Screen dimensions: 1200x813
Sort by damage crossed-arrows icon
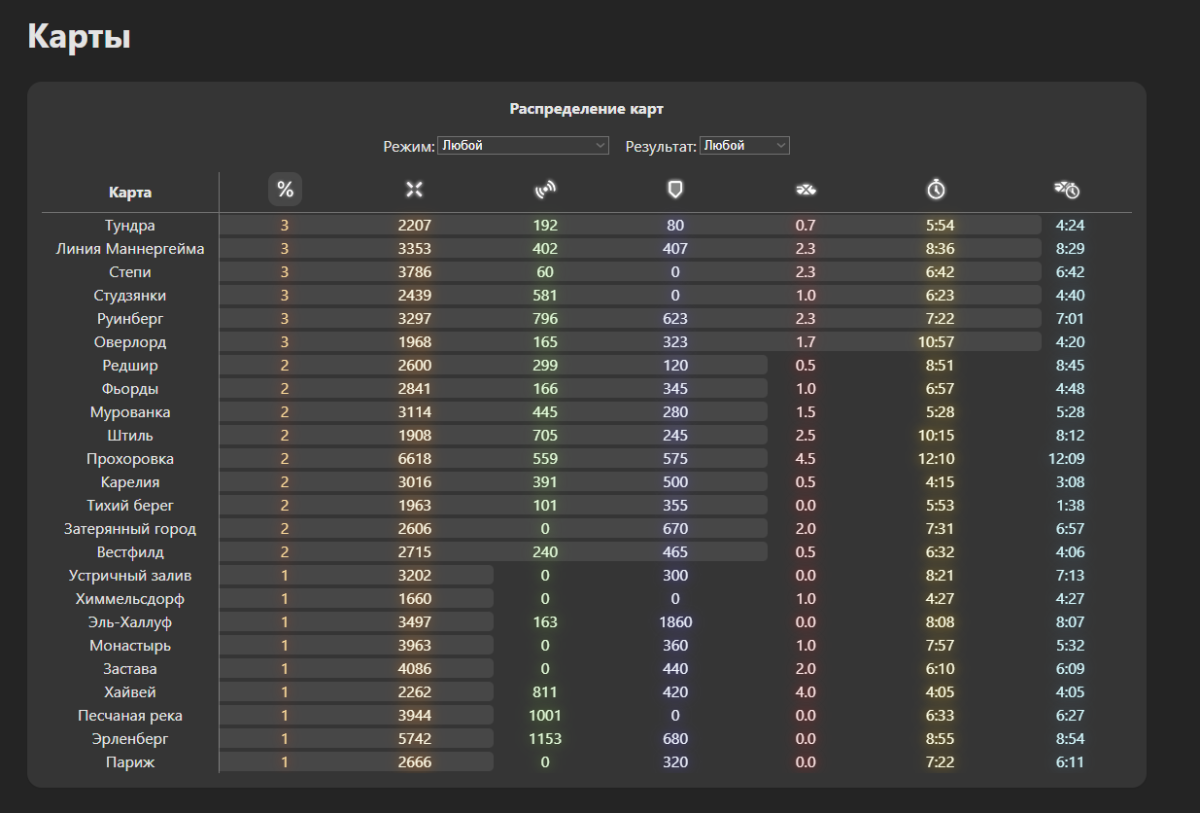(414, 190)
